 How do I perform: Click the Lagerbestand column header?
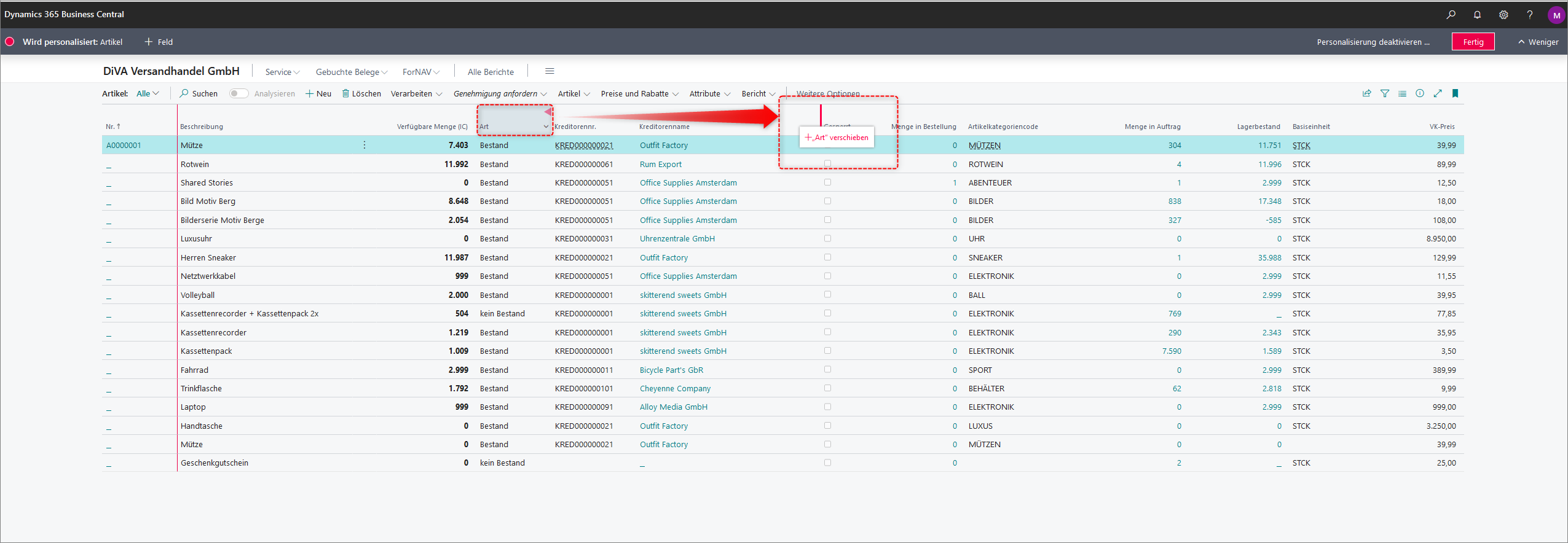pyautogui.click(x=1258, y=127)
